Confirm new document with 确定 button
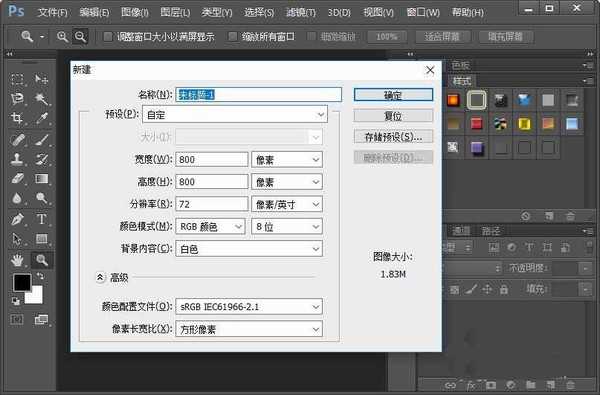Viewport: 600px width, 395px height. 393,95
